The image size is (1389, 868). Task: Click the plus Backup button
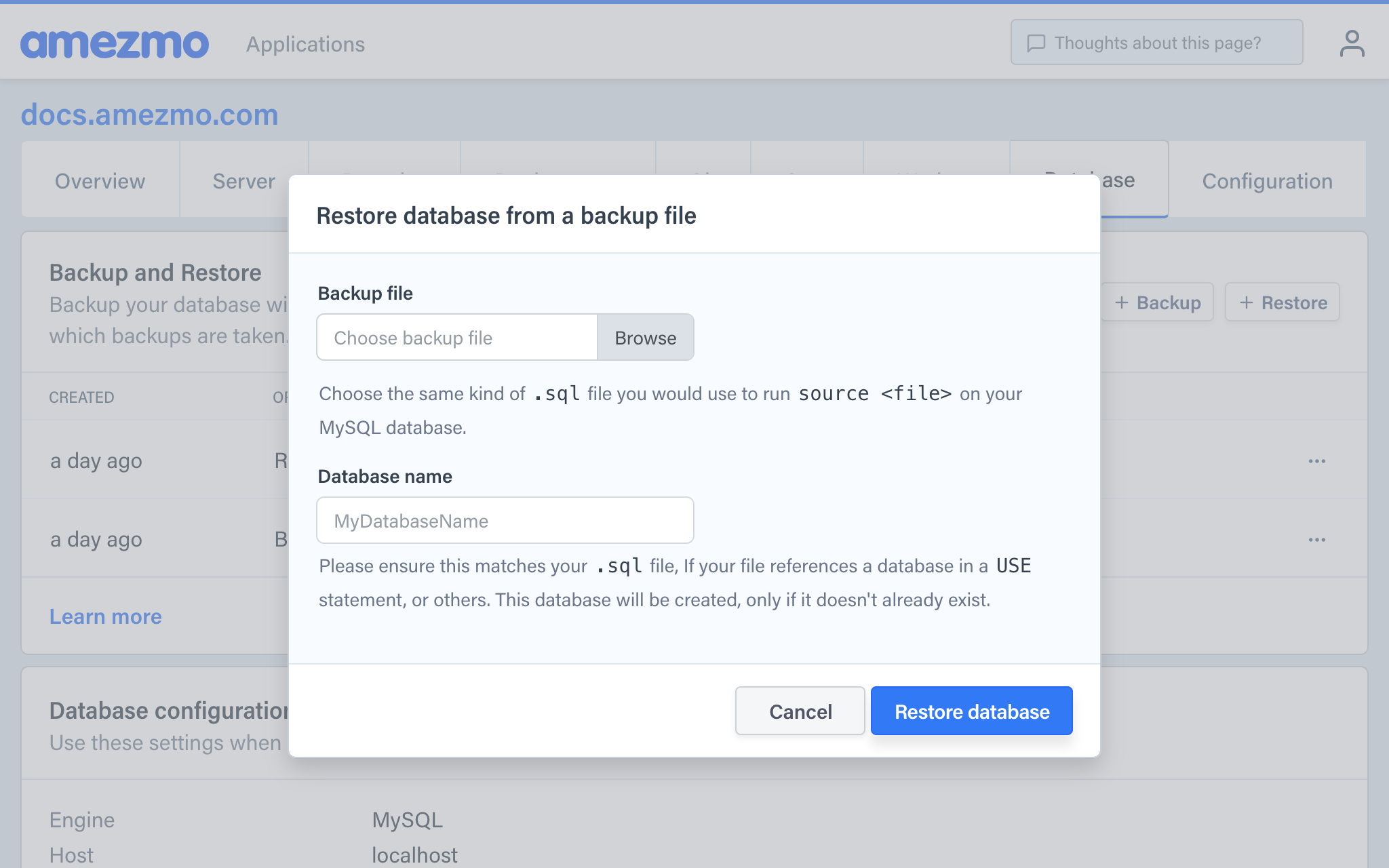click(x=1158, y=302)
